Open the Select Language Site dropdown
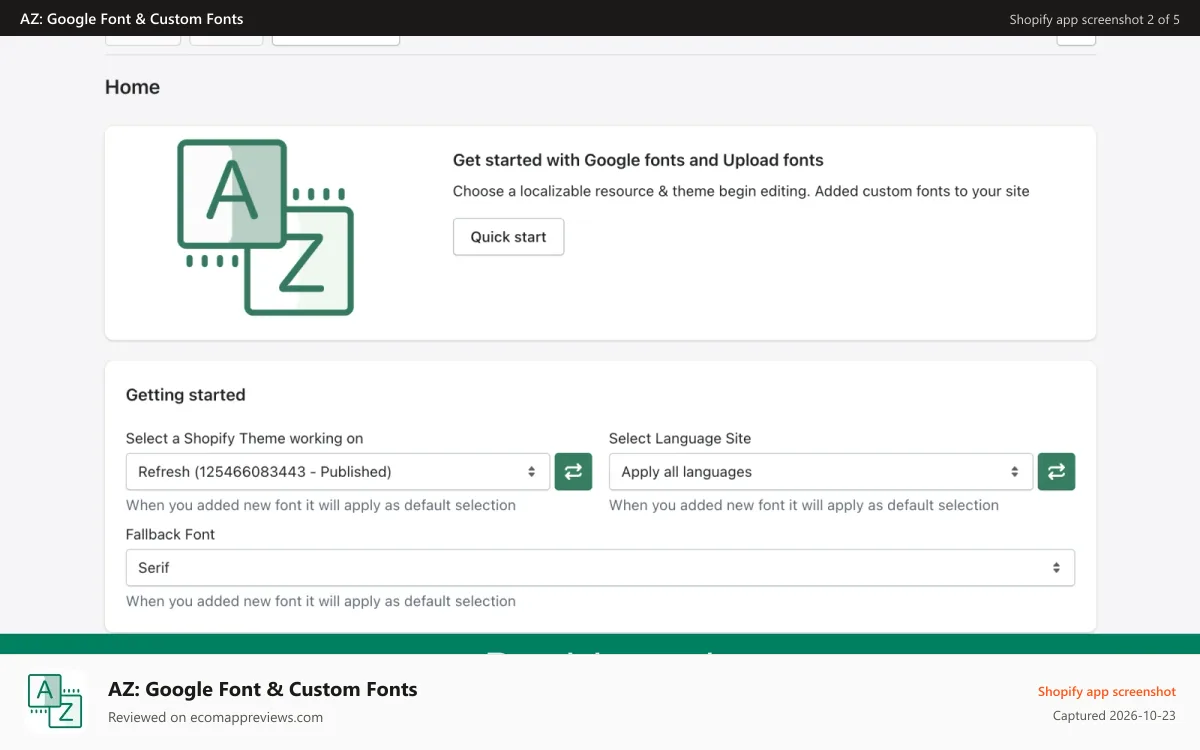Viewport: 1200px width, 750px height. point(821,472)
